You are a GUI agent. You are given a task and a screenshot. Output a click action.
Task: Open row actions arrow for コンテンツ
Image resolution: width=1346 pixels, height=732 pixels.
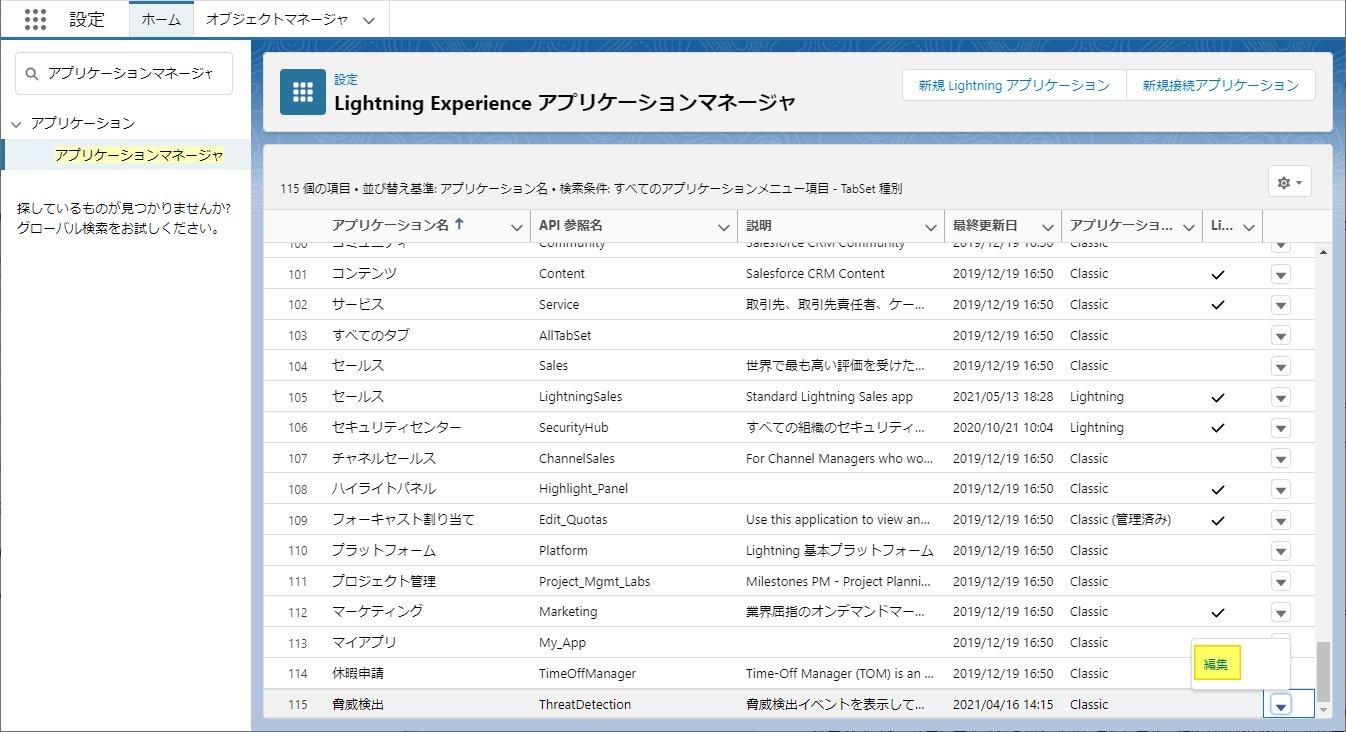tap(1281, 274)
